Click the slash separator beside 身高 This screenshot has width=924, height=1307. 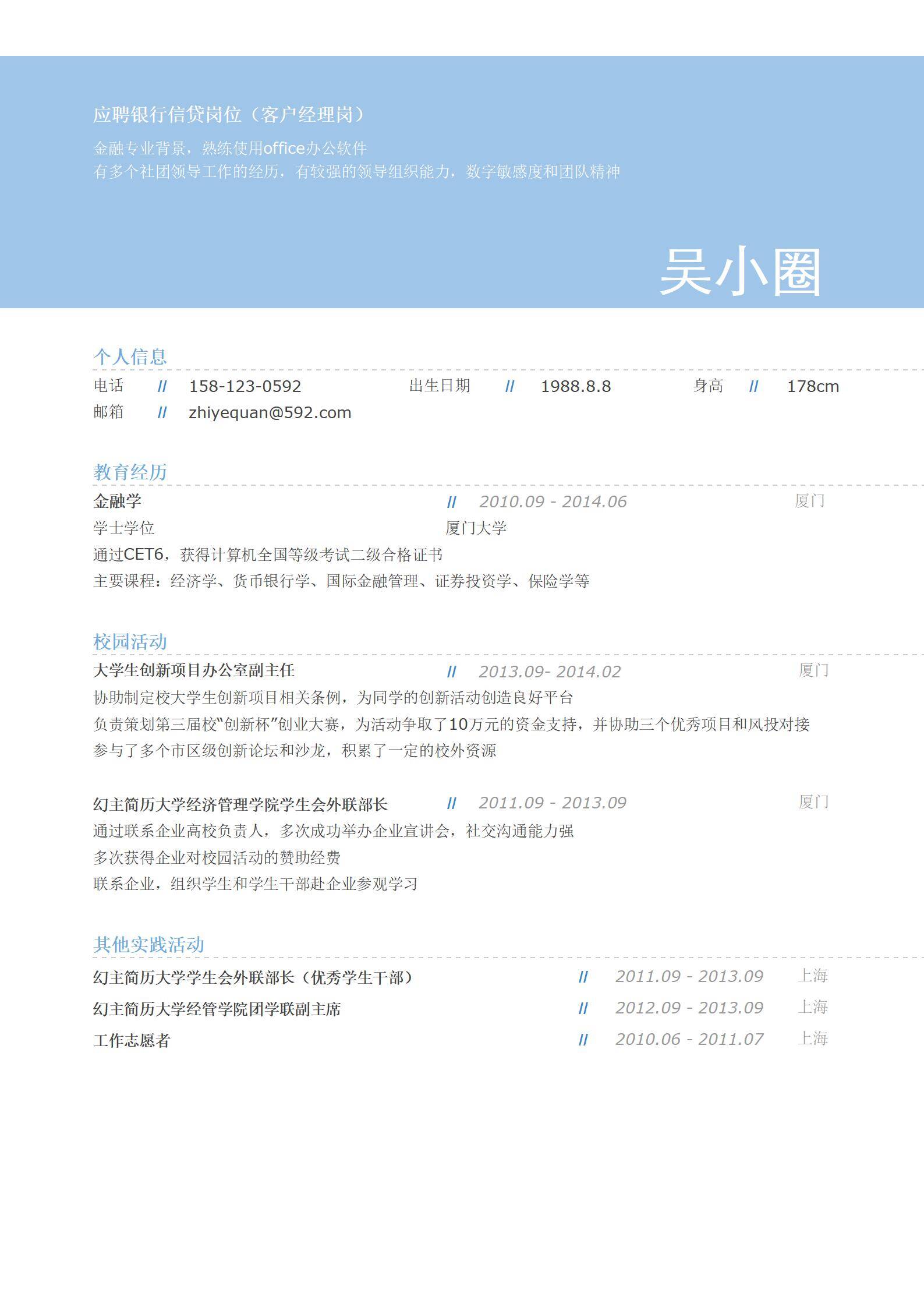coord(753,386)
